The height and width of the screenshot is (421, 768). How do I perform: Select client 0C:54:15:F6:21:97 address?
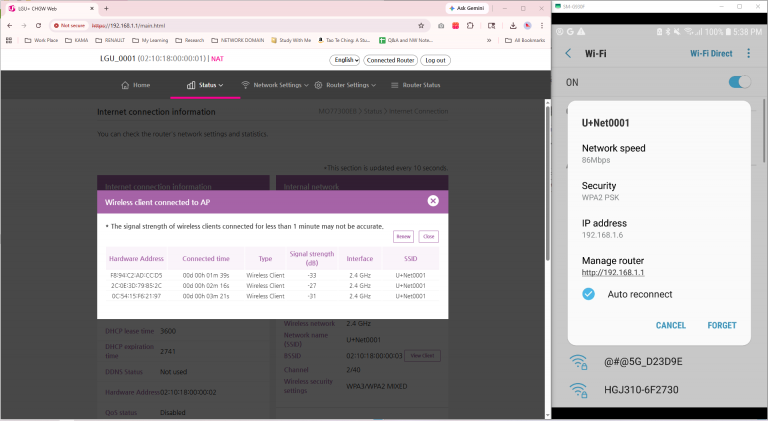pyautogui.click(x=136, y=296)
